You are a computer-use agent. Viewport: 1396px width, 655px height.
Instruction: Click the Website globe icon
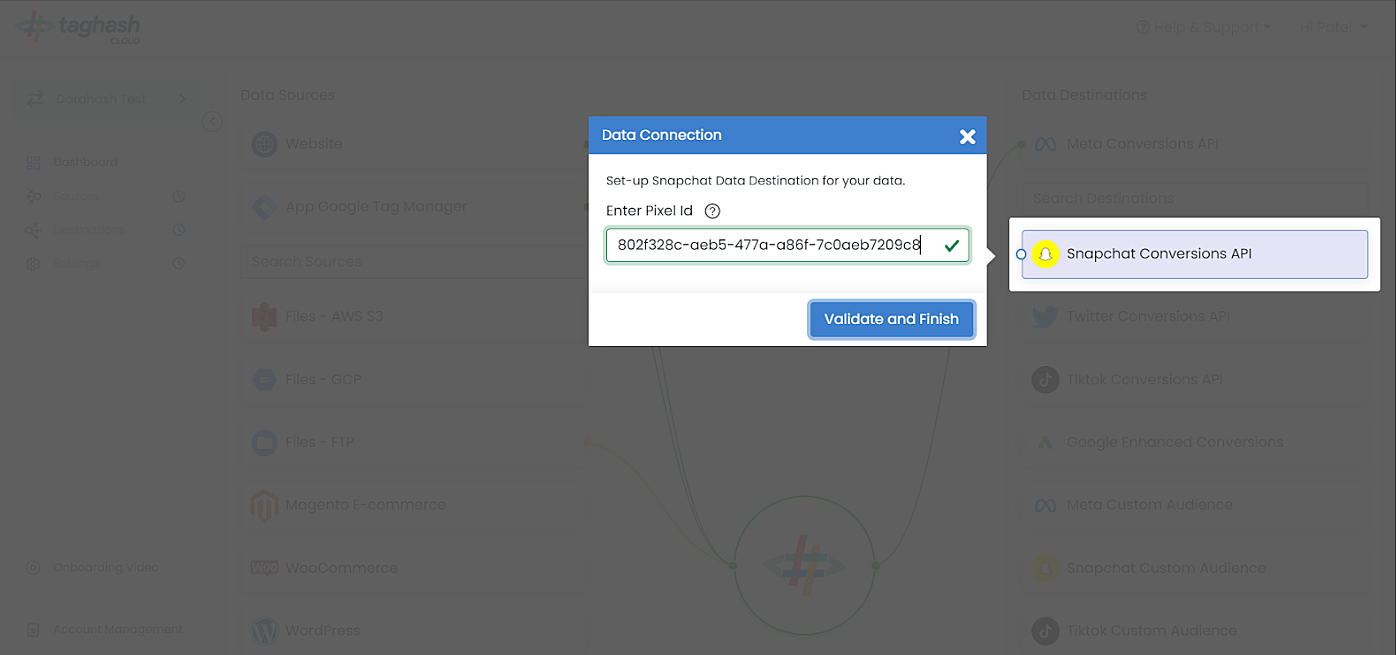click(x=264, y=144)
